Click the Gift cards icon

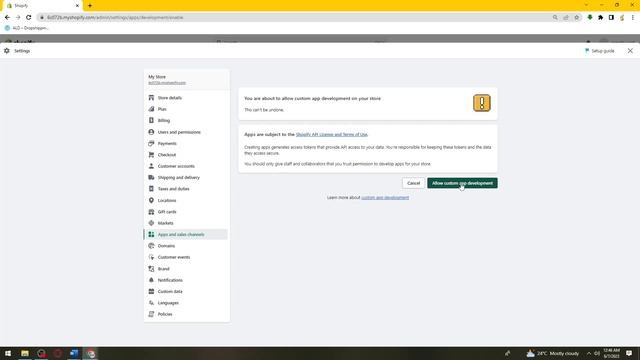point(151,212)
